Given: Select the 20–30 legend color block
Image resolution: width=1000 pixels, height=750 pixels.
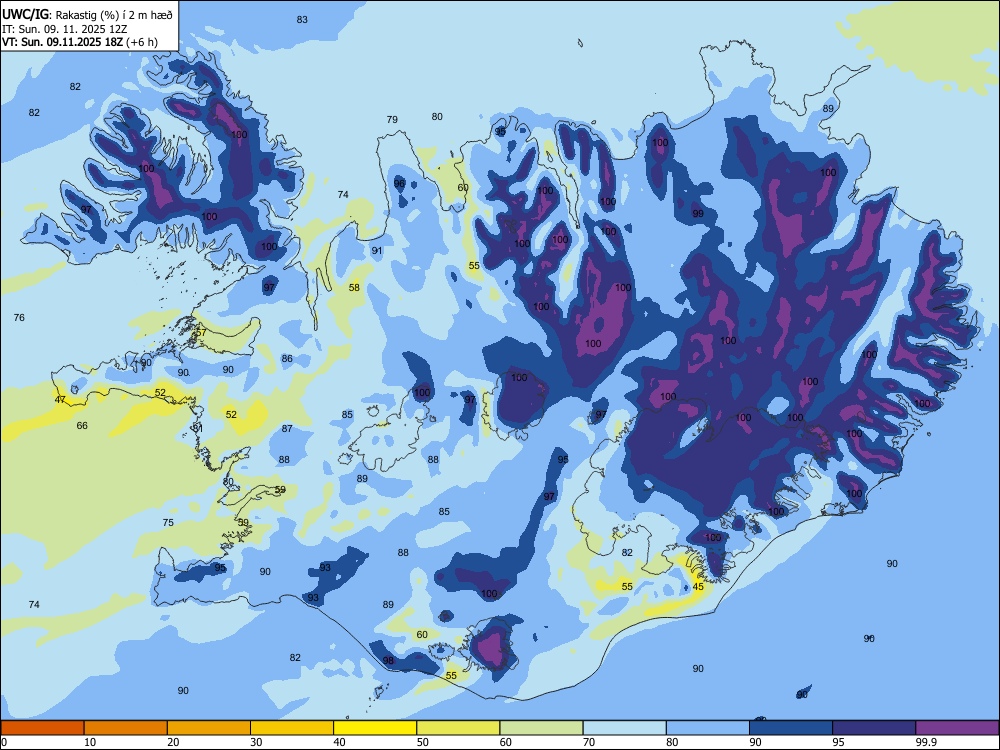Looking at the screenshot, I should [x=209, y=728].
